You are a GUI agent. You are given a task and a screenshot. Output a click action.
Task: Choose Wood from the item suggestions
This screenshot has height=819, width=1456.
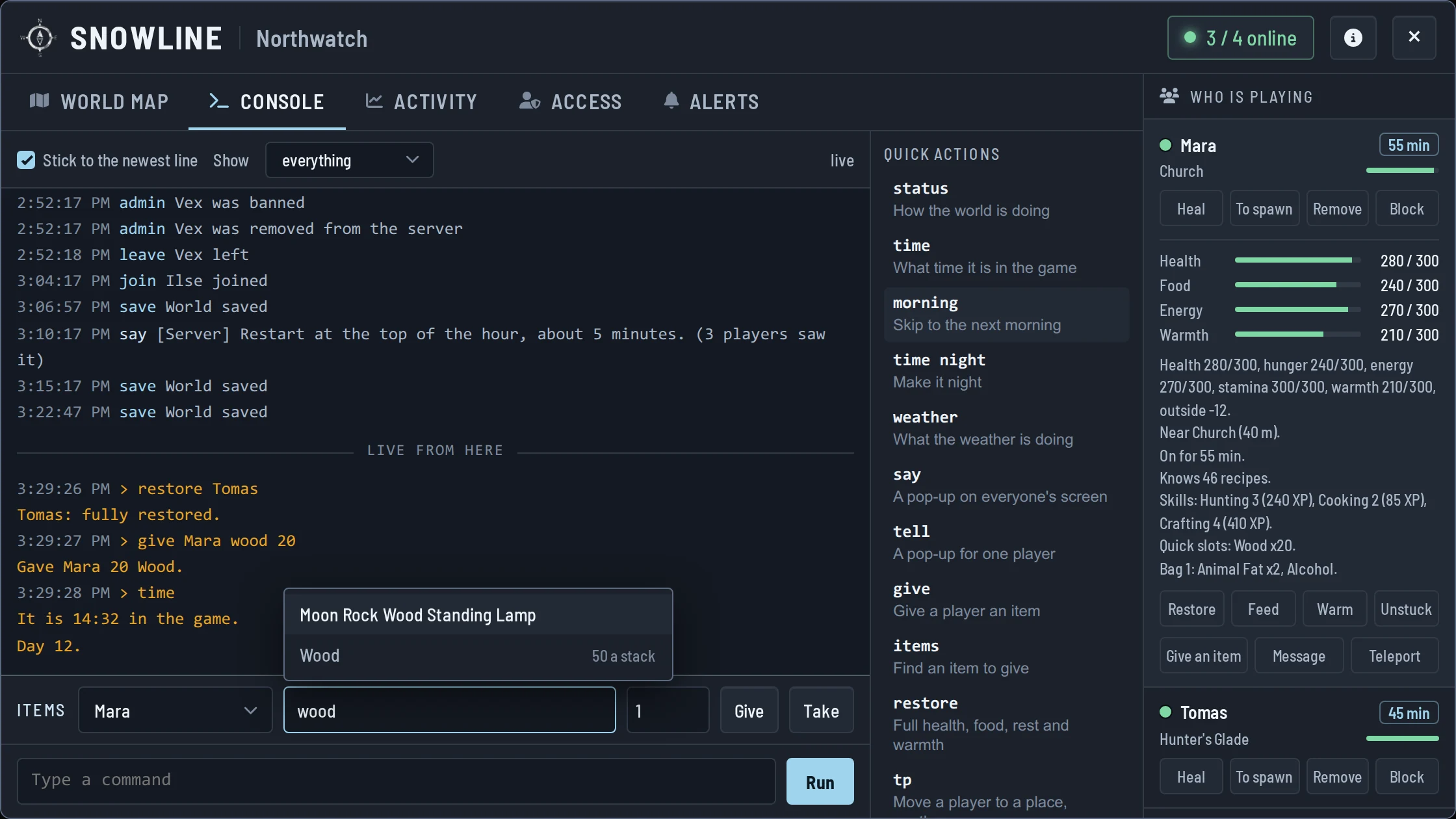478,655
